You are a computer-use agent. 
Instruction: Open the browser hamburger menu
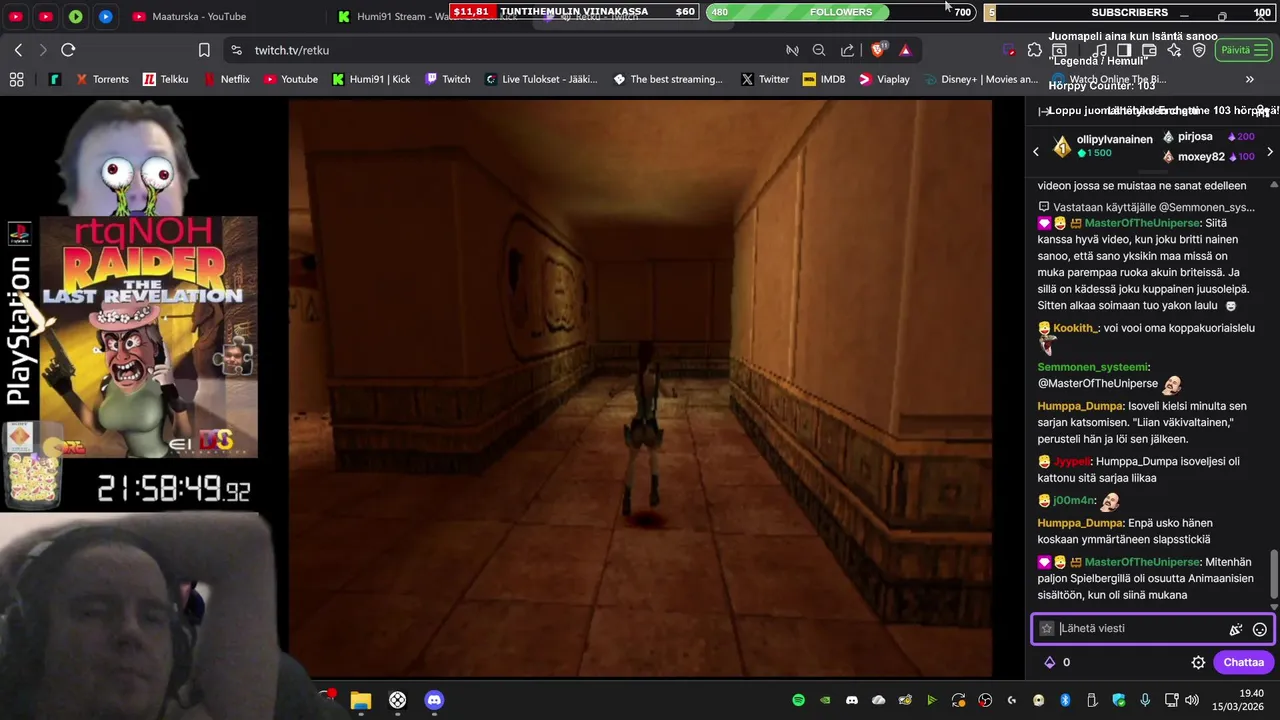[1262, 50]
